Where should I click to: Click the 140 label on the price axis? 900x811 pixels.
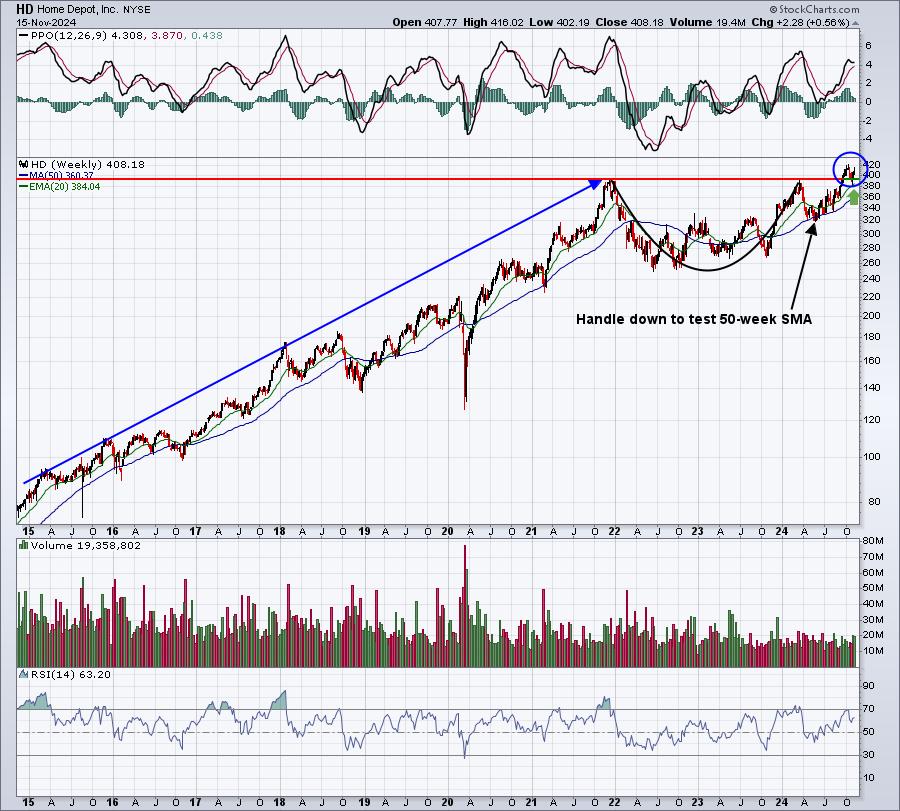point(871,387)
